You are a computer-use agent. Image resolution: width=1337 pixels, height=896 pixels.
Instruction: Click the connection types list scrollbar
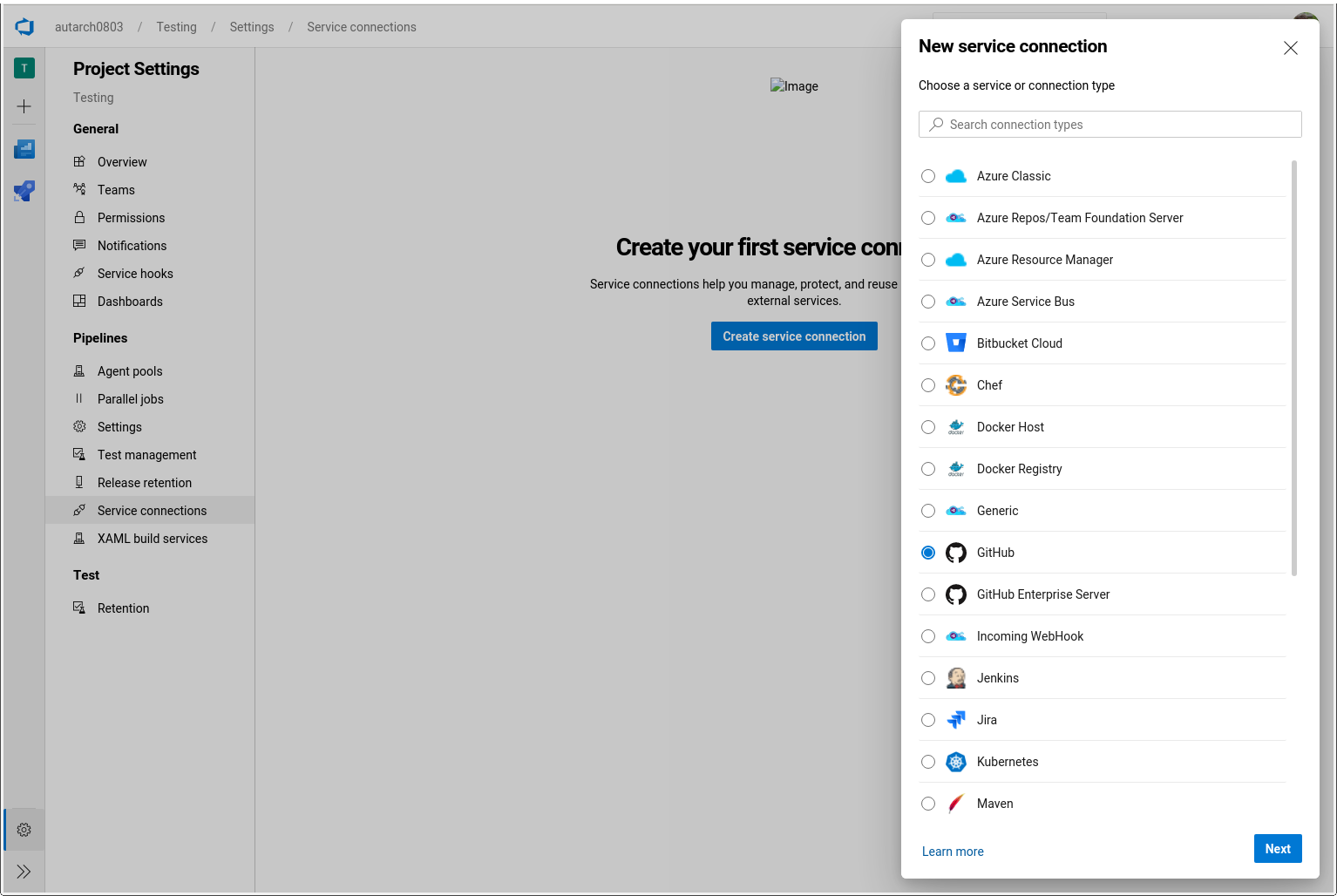1294,368
